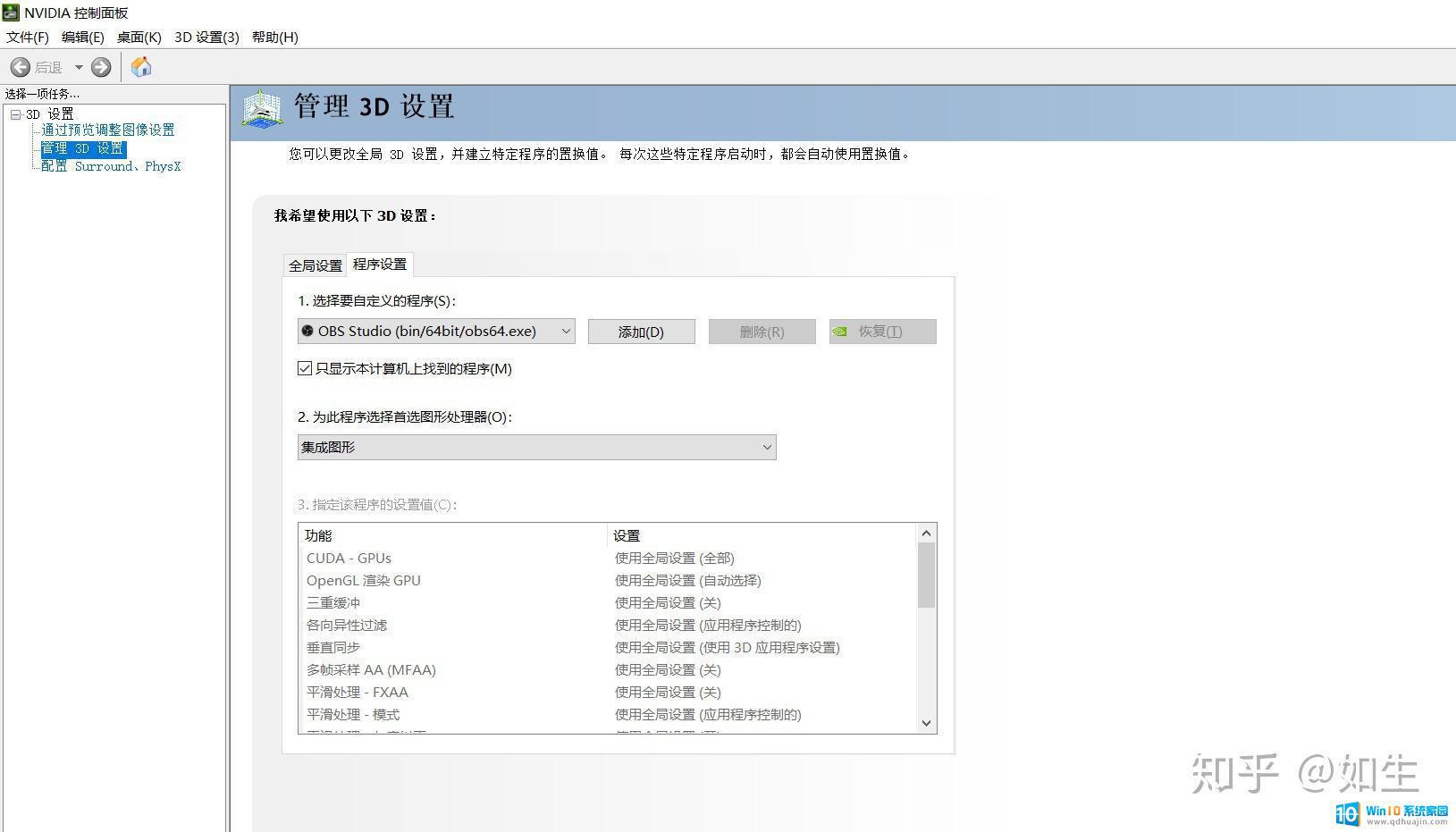Open the 3D 设置(3) menu
This screenshot has width=1456, height=832.
pyautogui.click(x=206, y=37)
